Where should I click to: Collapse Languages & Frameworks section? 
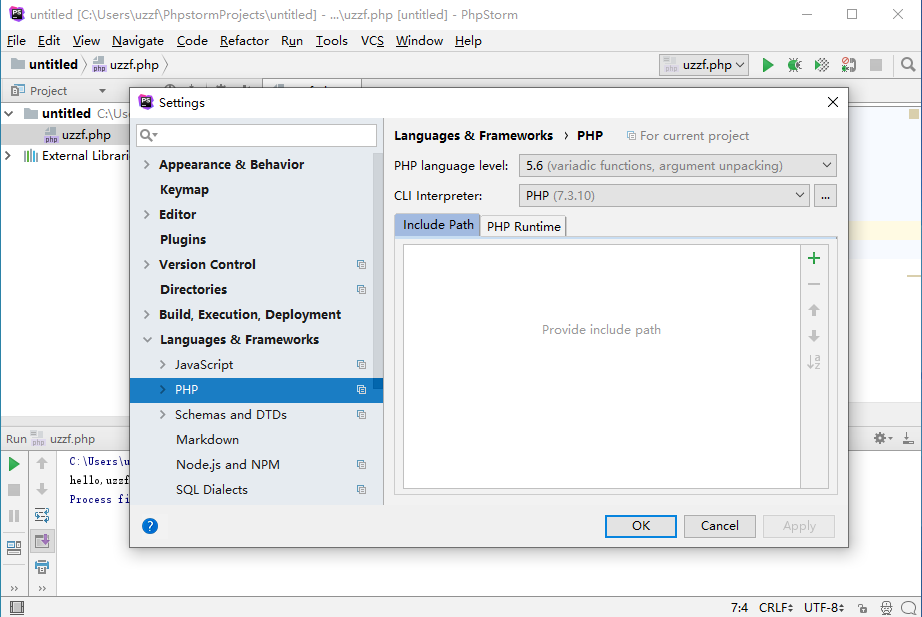point(147,340)
